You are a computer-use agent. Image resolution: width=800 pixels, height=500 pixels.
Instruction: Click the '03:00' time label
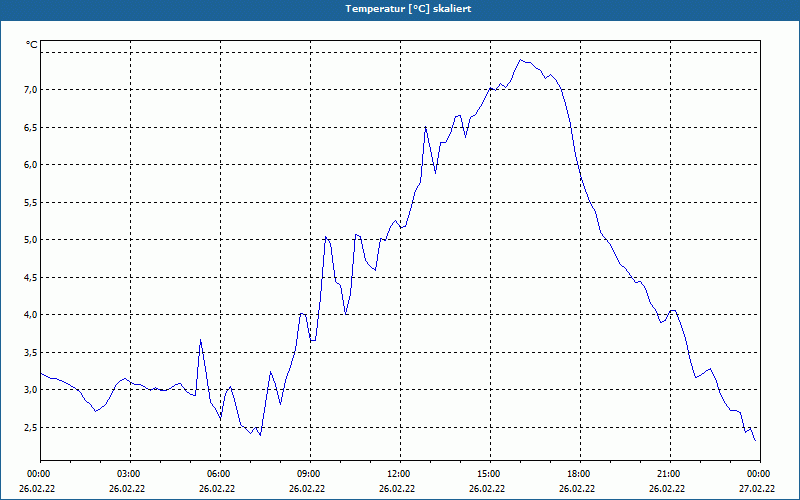coord(130,474)
